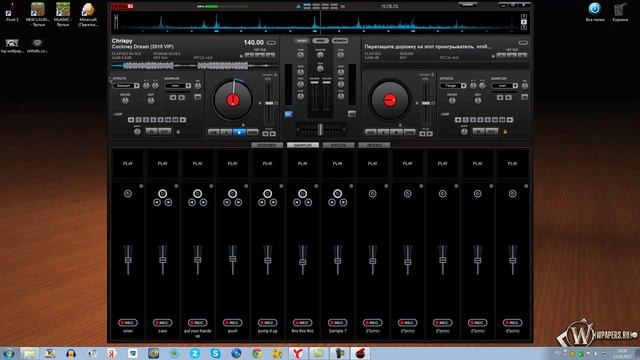Click pitch bend minus on left deck
Screen dimensions: 640x360
[x=265, y=134]
